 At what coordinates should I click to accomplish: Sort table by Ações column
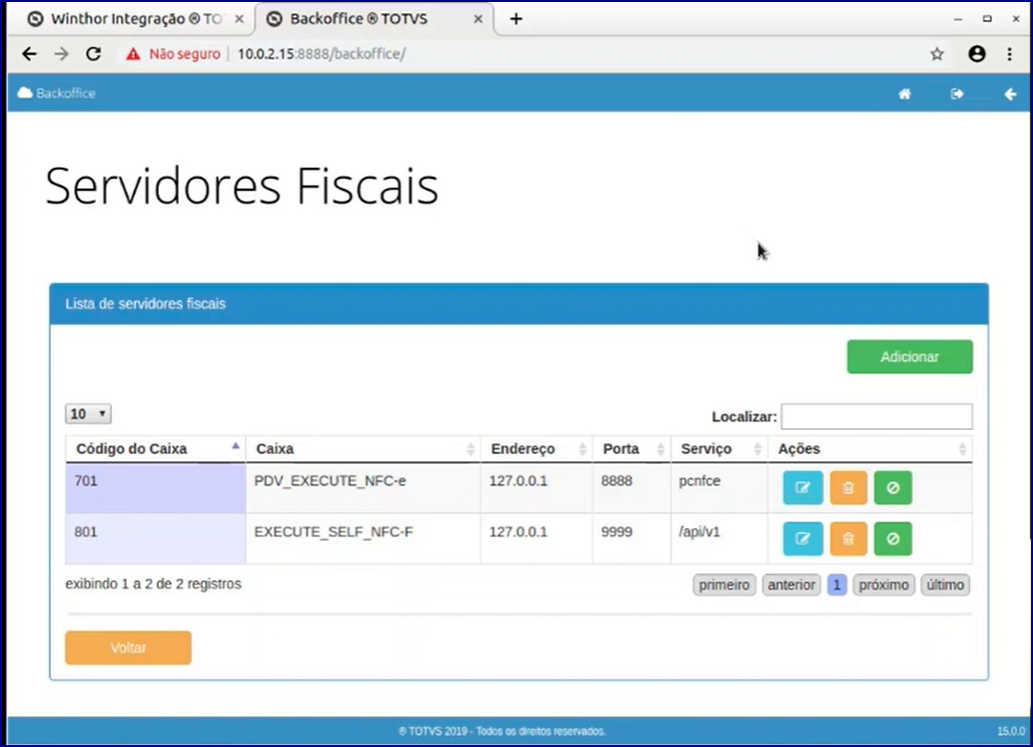pyautogui.click(x=870, y=449)
